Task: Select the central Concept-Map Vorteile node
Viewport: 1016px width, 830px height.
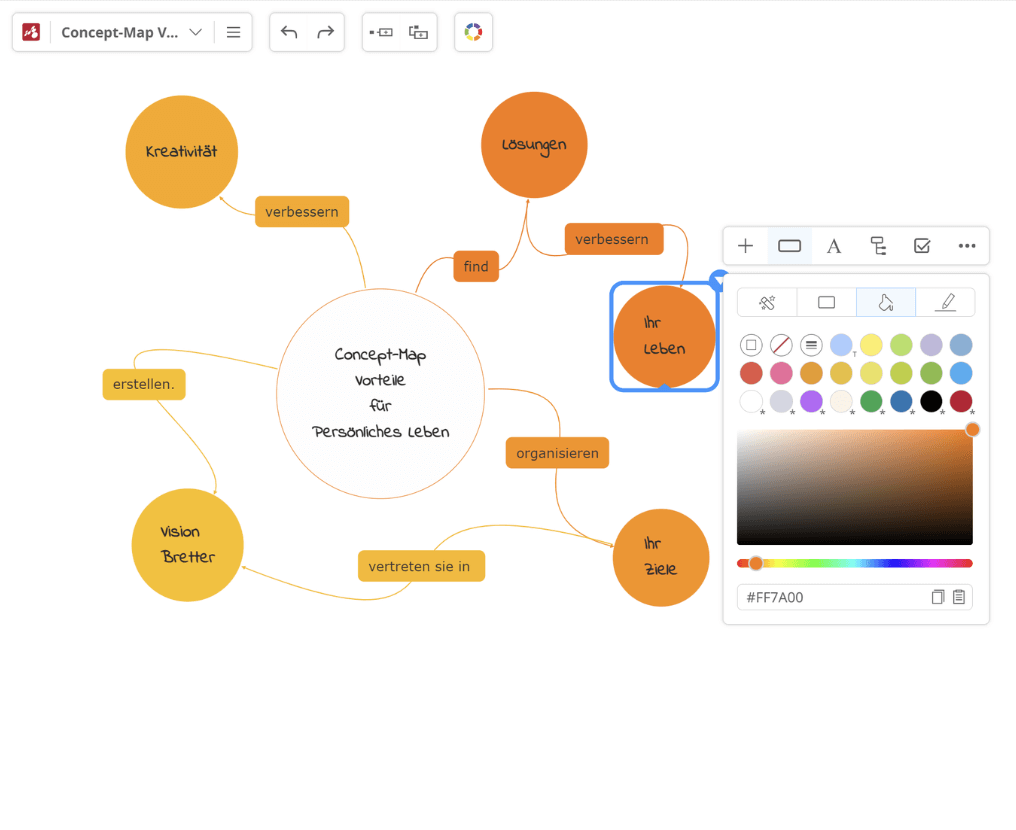Action: [380, 393]
